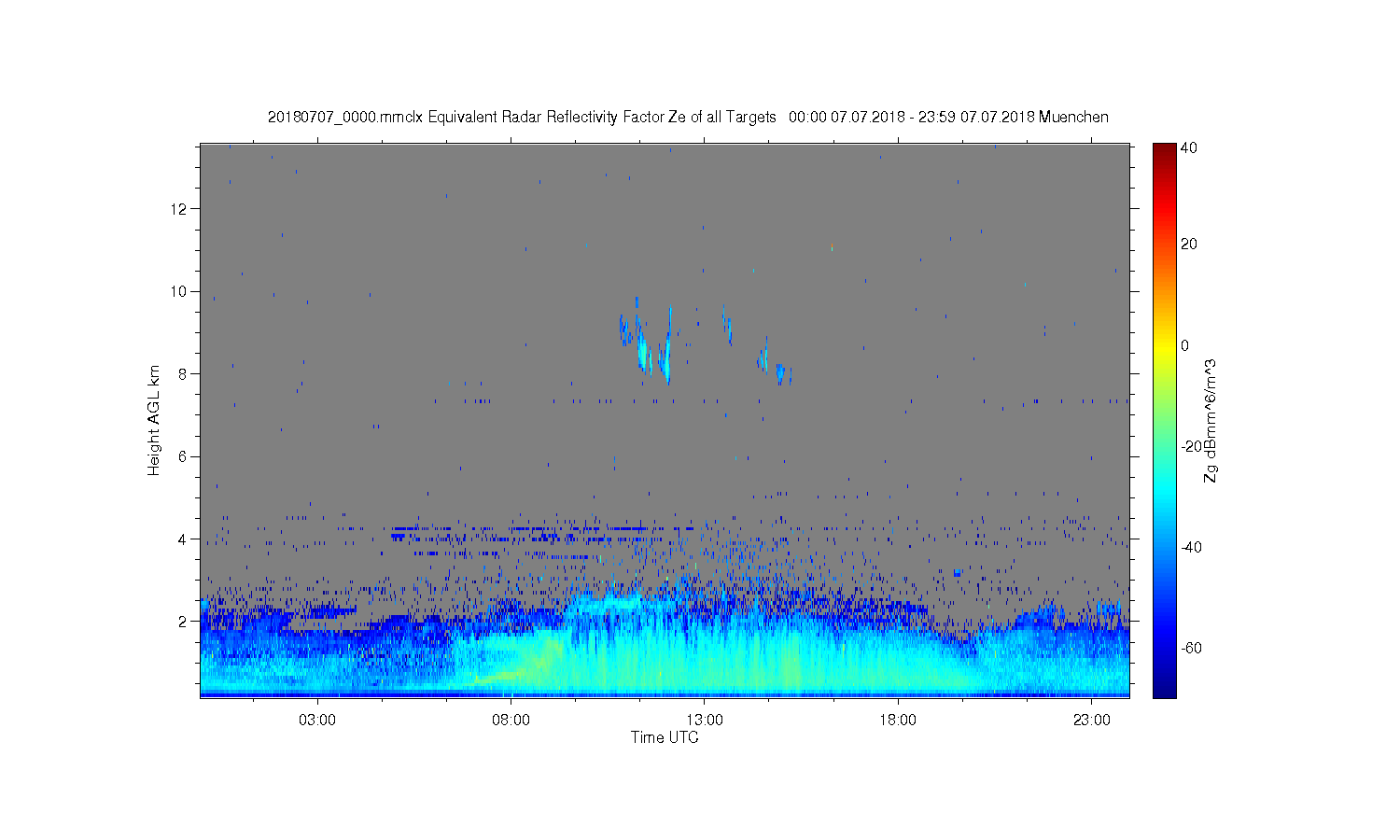
Task: Click the 18:00 time tick label
Action: pos(899,721)
